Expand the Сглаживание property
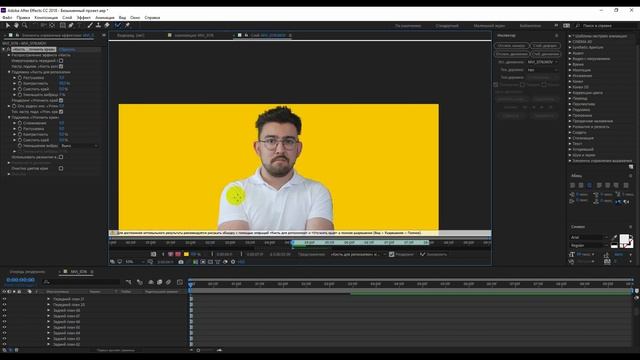 point(14,123)
